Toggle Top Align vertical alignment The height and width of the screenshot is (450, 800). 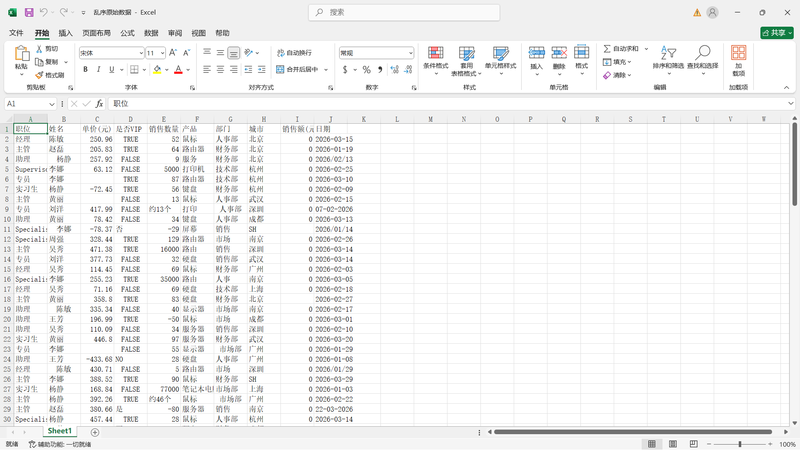(207, 53)
